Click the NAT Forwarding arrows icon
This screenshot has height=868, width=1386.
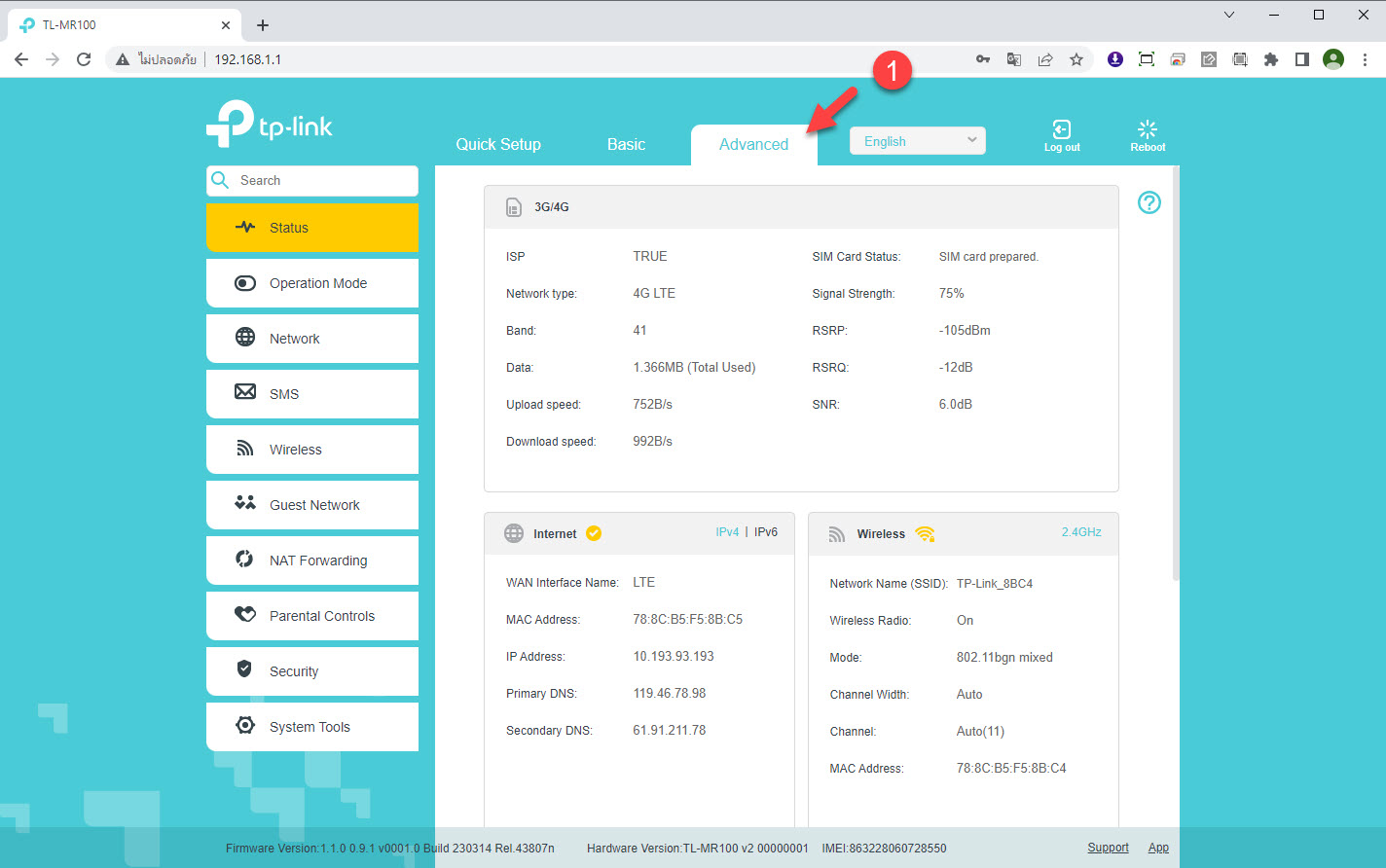click(245, 559)
